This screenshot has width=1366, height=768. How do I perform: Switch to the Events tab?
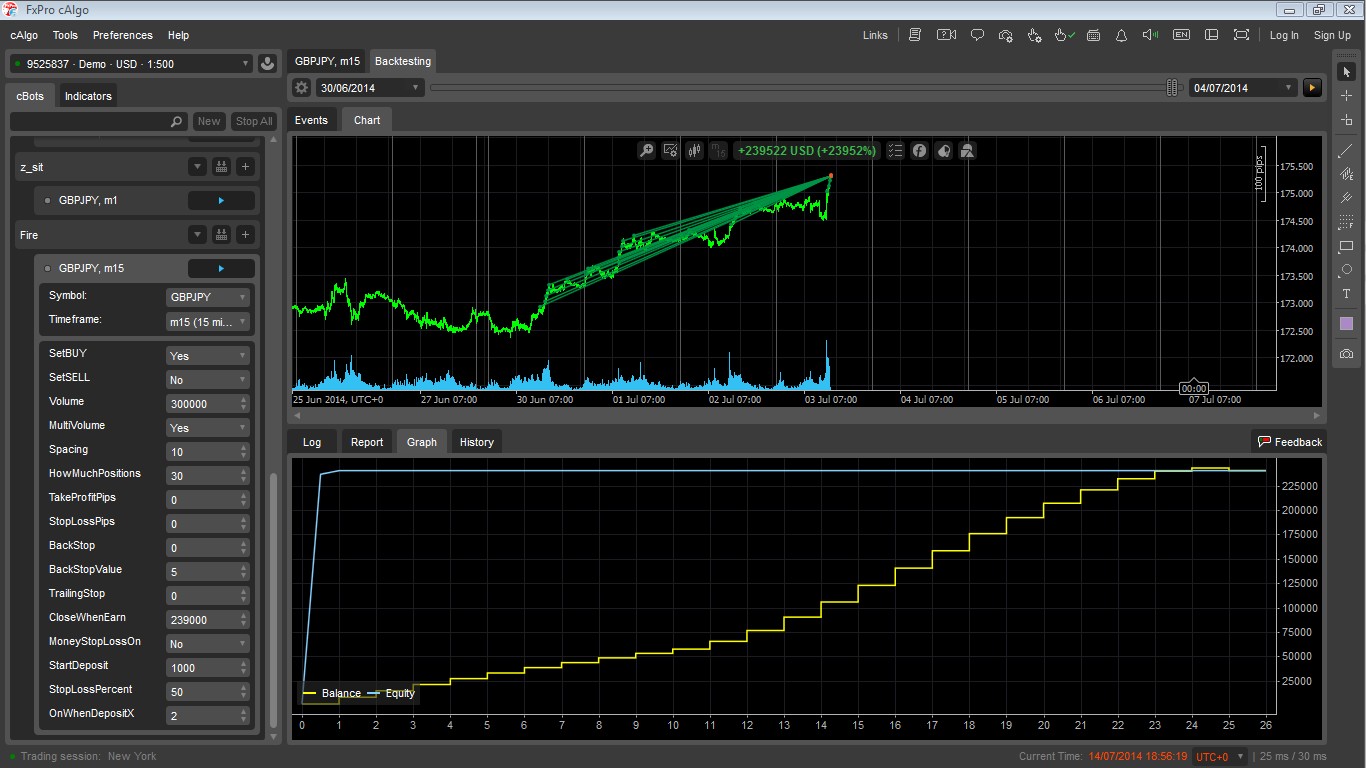(311, 120)
